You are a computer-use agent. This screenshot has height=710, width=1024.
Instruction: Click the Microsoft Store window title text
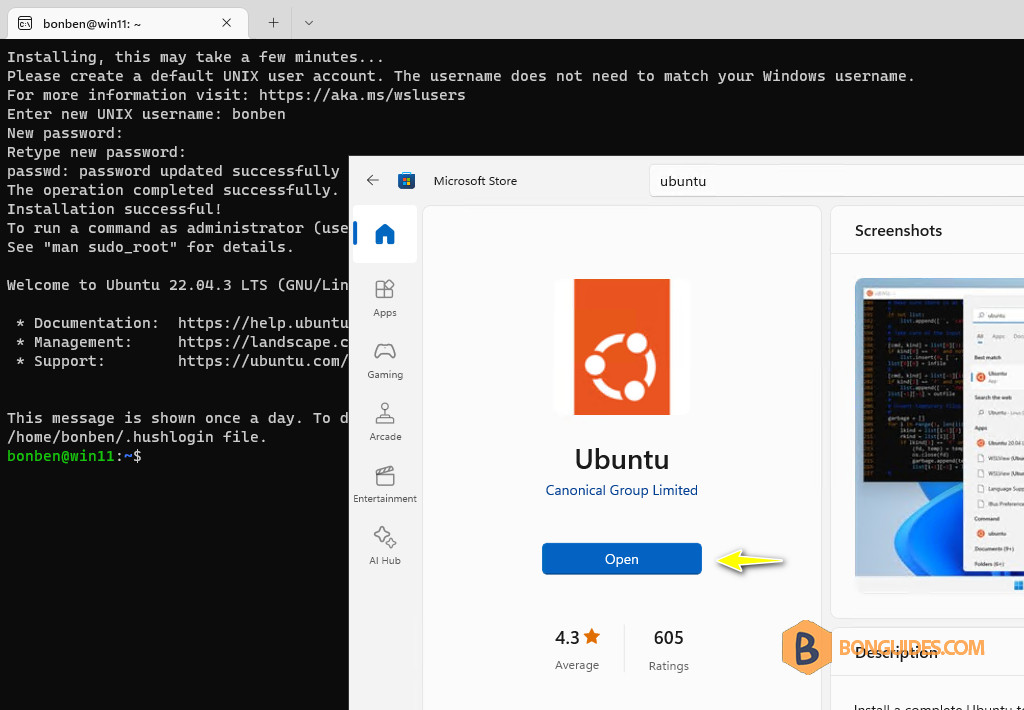pyautogui.click(x=475, y=181)
